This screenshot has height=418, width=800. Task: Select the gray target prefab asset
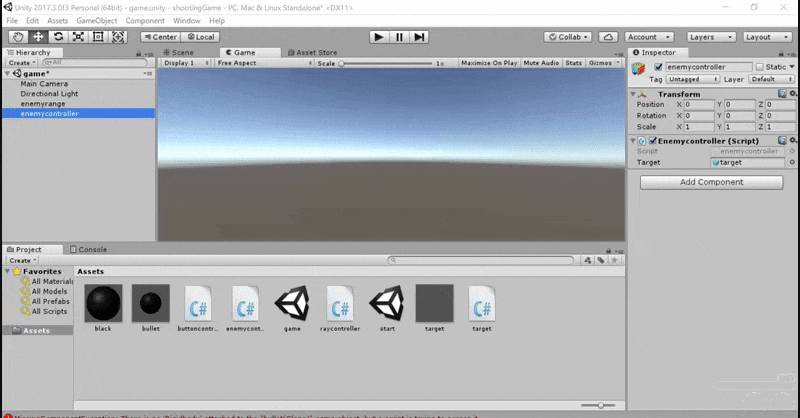coord(435,303)
